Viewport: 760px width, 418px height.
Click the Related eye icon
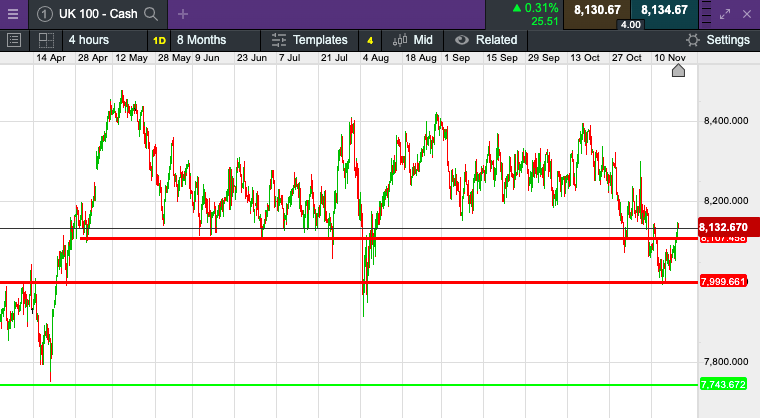(461, 40)
